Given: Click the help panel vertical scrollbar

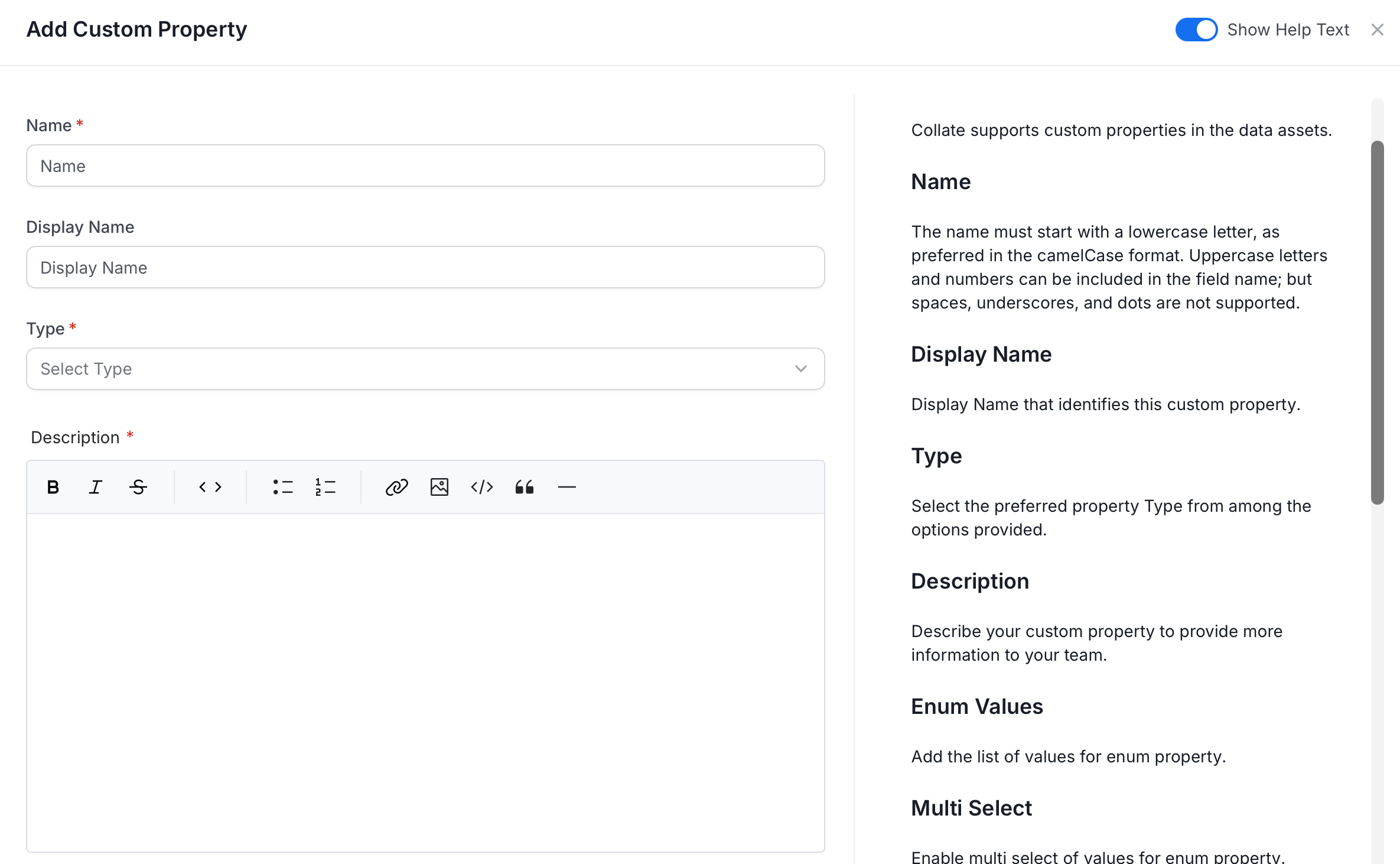Looking at the screenshot, I should (1378, 323).
